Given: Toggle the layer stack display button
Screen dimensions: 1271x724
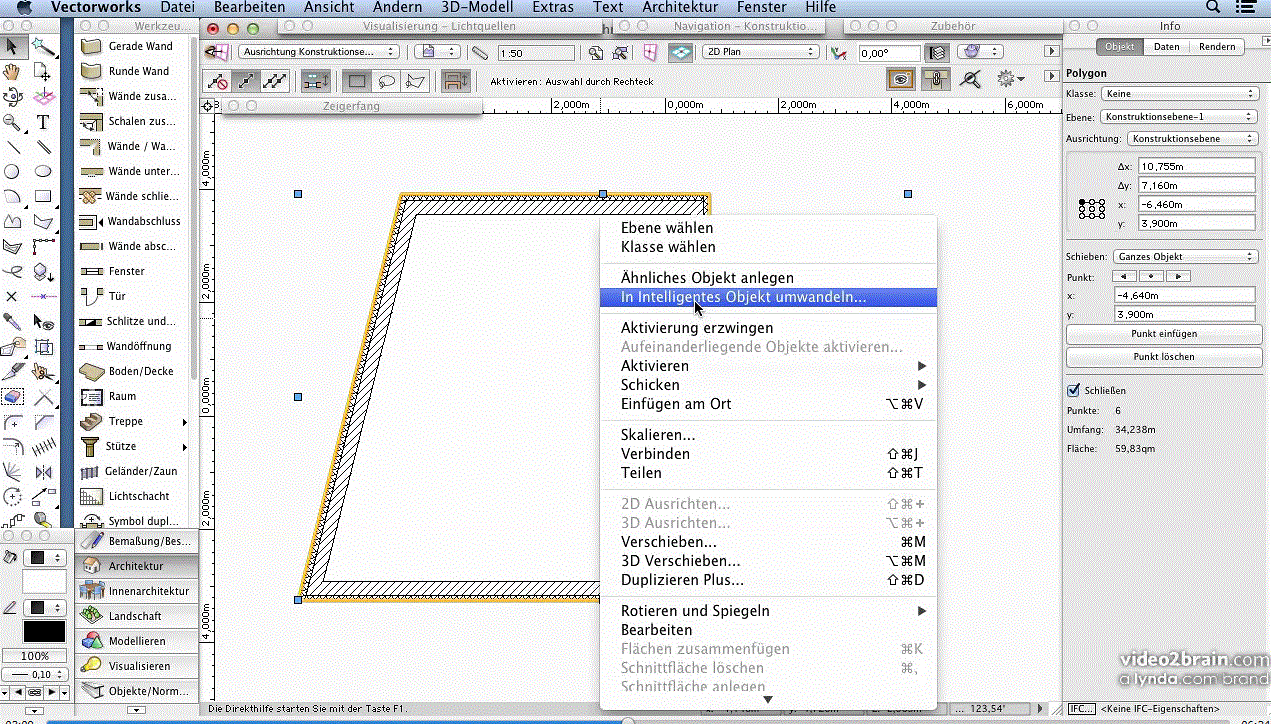Looking at the screenshot, I should pos(937,52).
